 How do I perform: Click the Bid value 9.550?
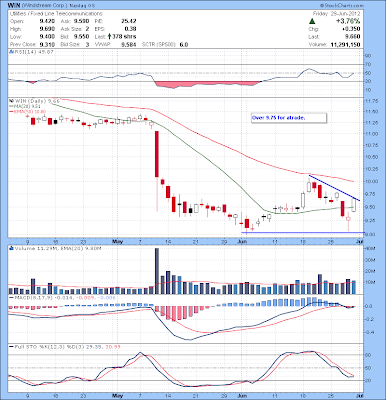point(83,37)
